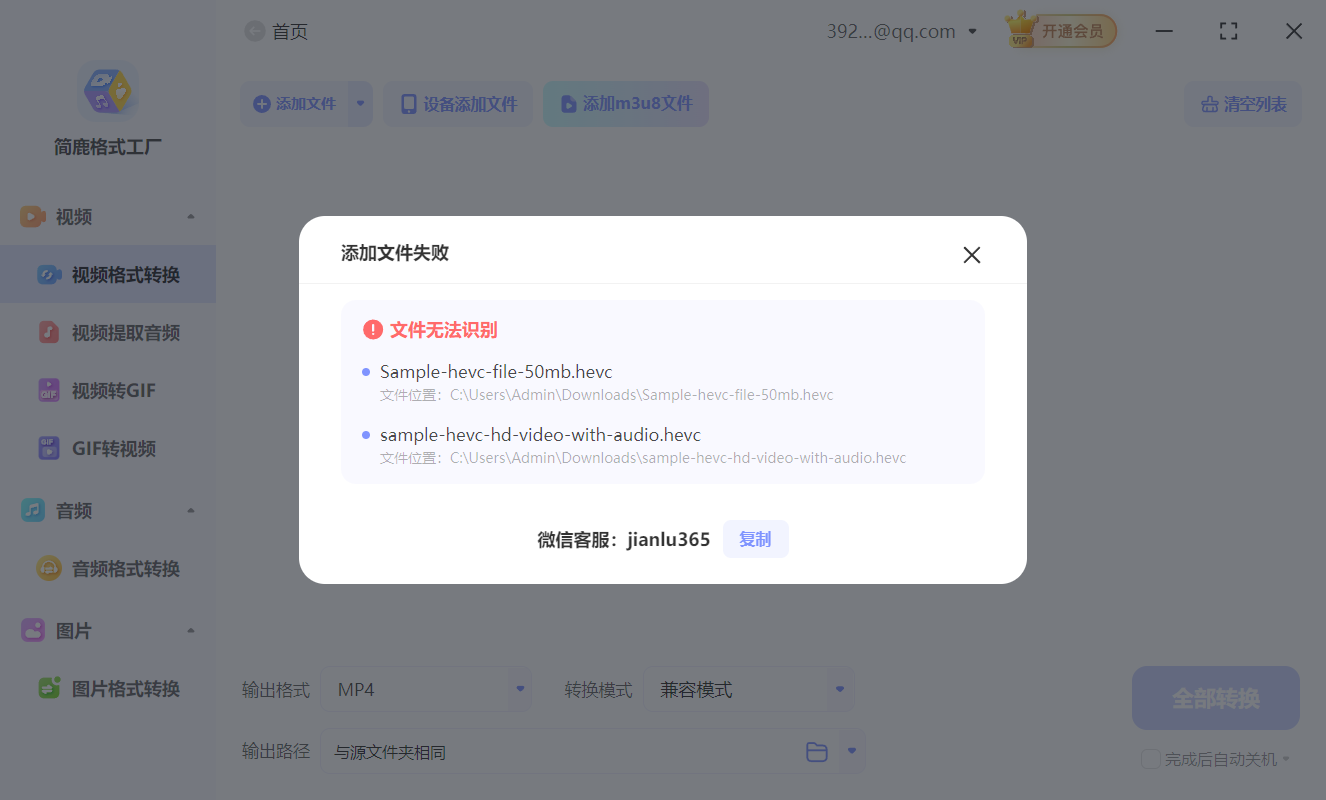Copy the WeChat contact jianlu365
The image size is (1326, 800).
[x=755, y=539]
